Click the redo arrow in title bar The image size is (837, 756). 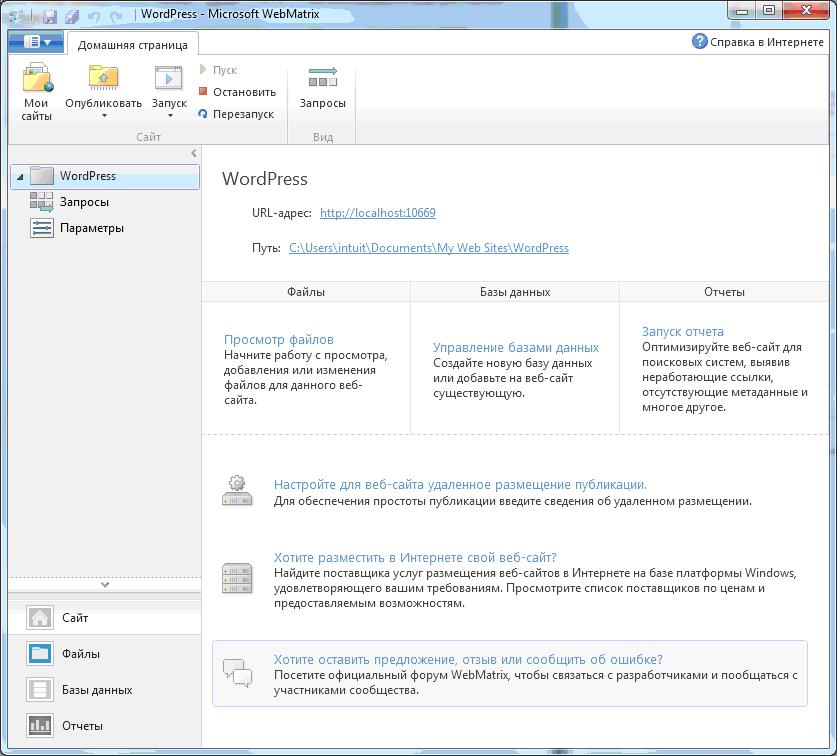[116, 17]
